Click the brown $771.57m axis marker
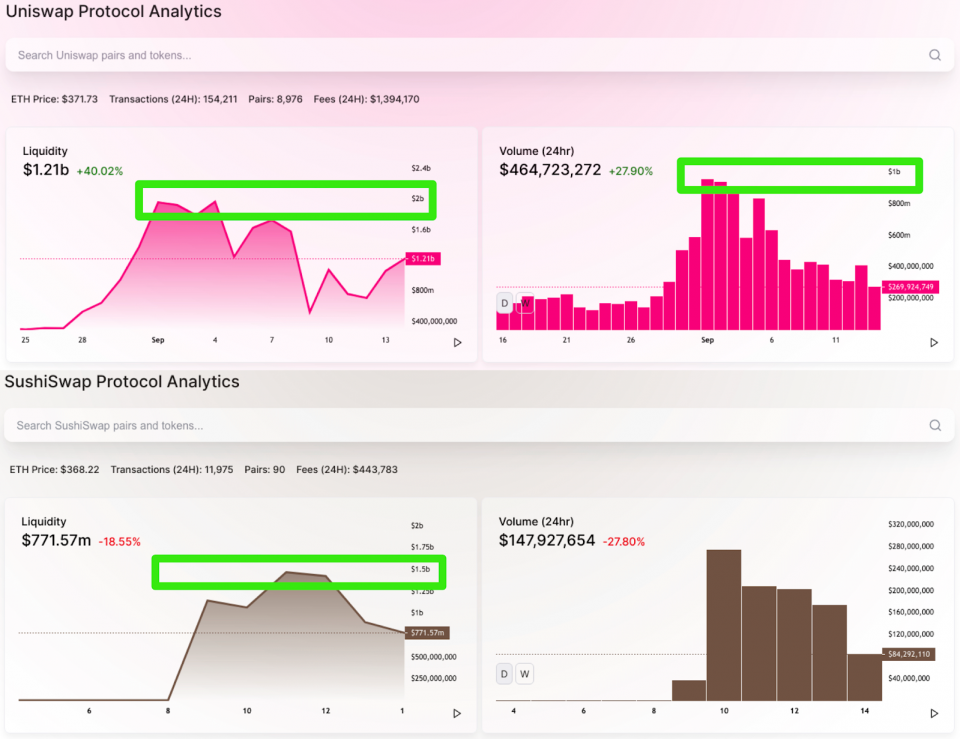 click(427, 632)
